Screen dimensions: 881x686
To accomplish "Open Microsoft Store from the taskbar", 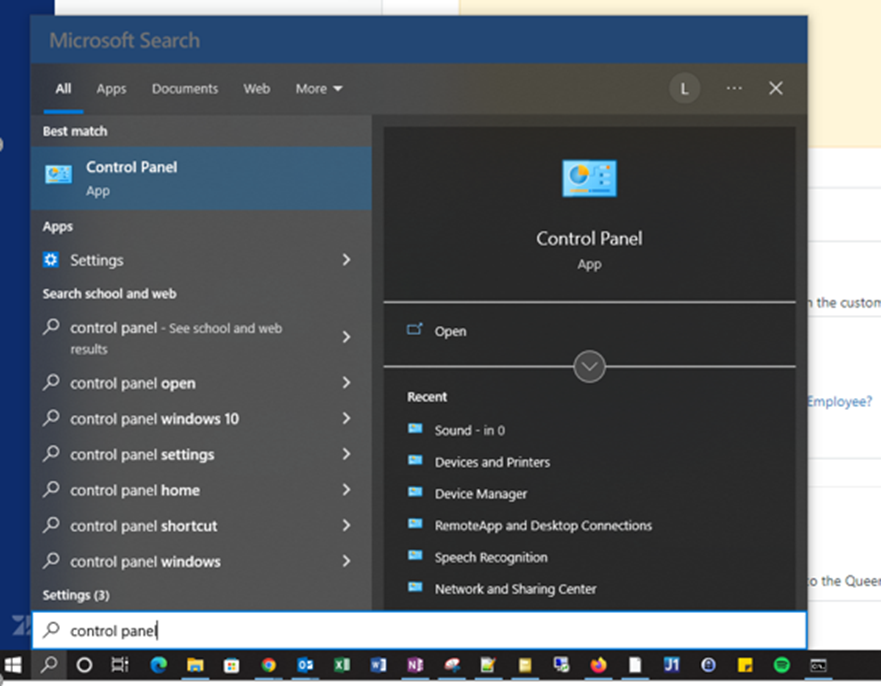I will click(x=231, y=666).
